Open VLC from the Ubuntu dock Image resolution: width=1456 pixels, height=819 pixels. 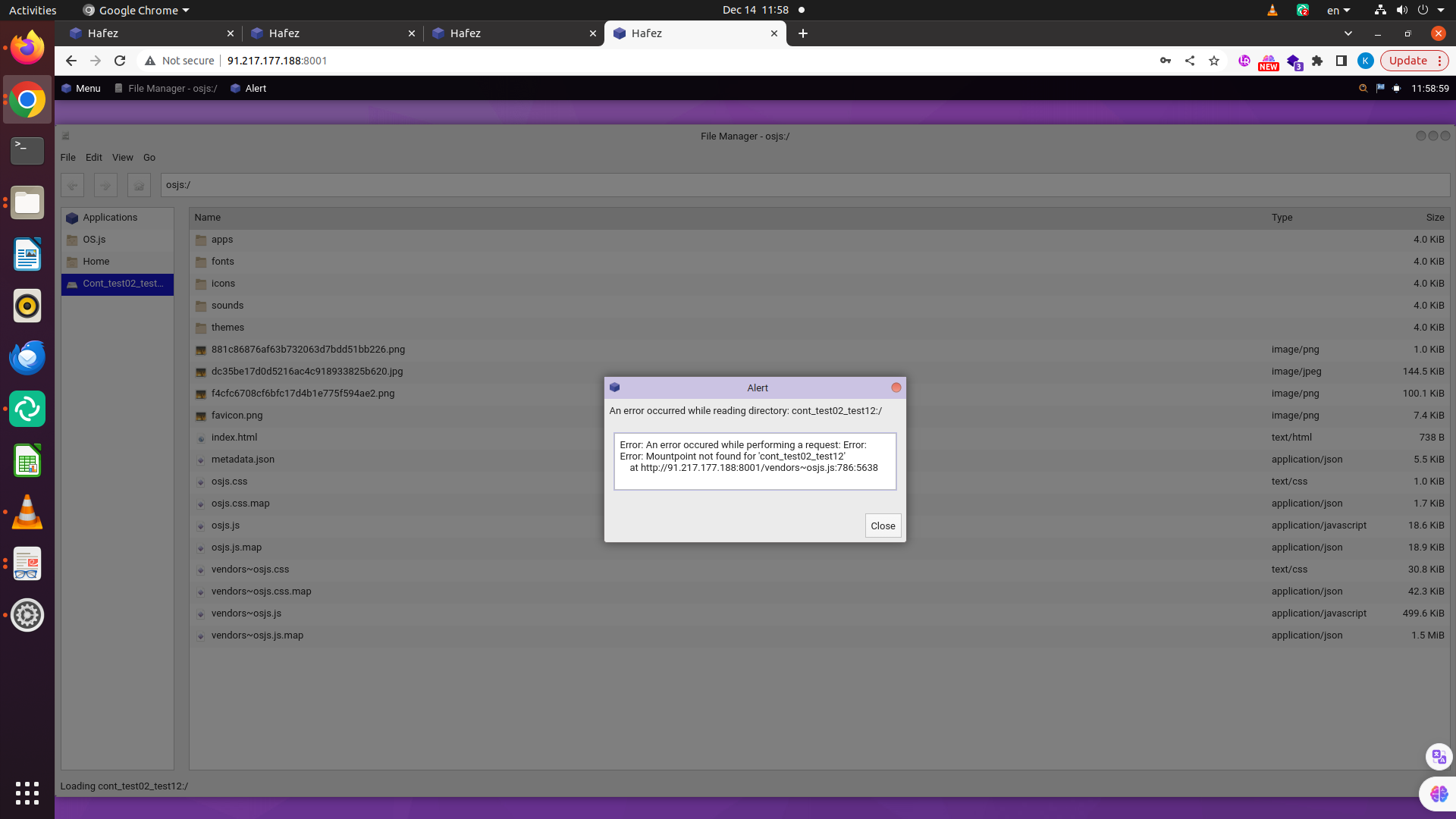[27, 513]
